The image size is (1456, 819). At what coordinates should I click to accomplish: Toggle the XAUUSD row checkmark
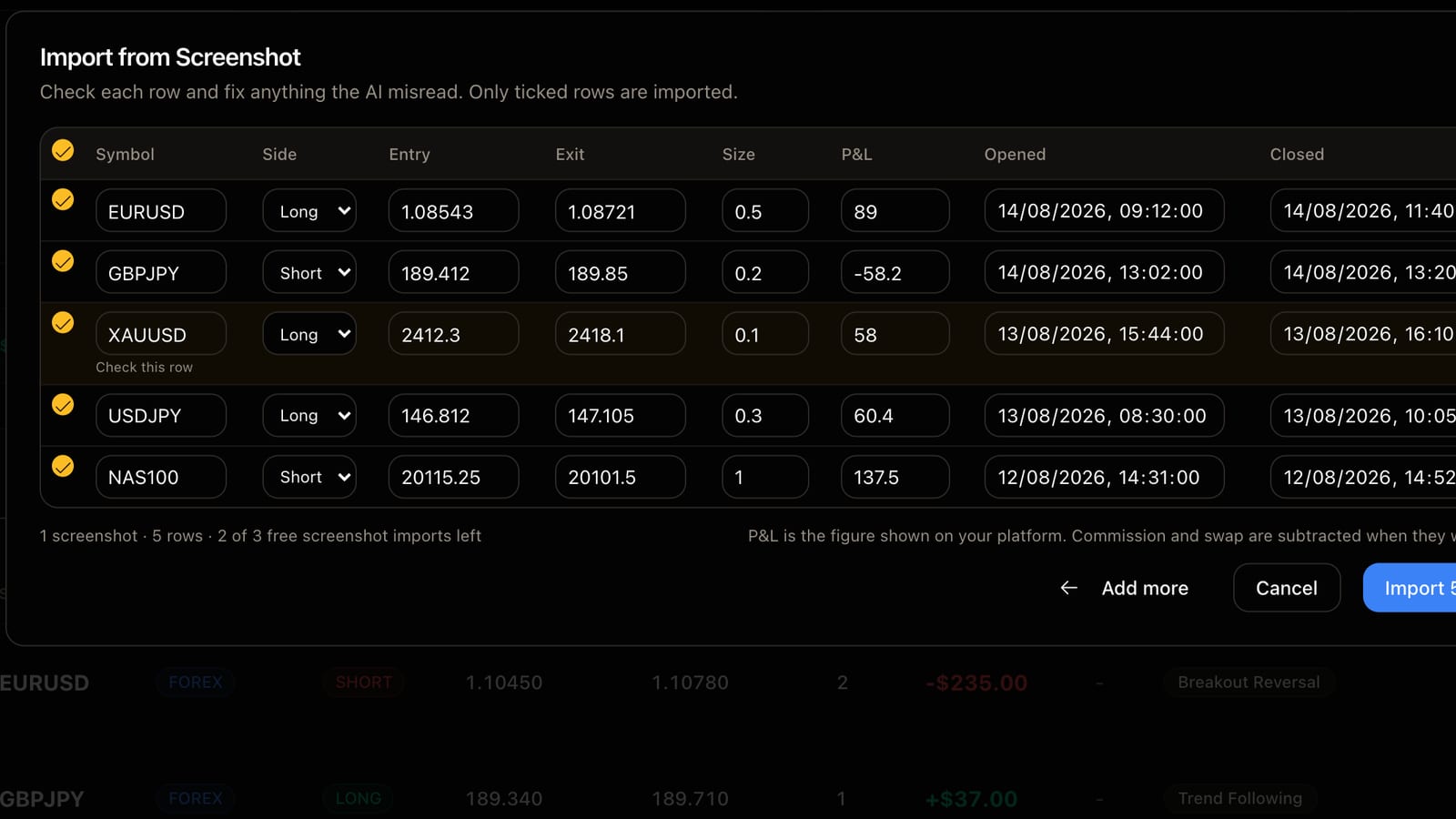click(63, 322)
